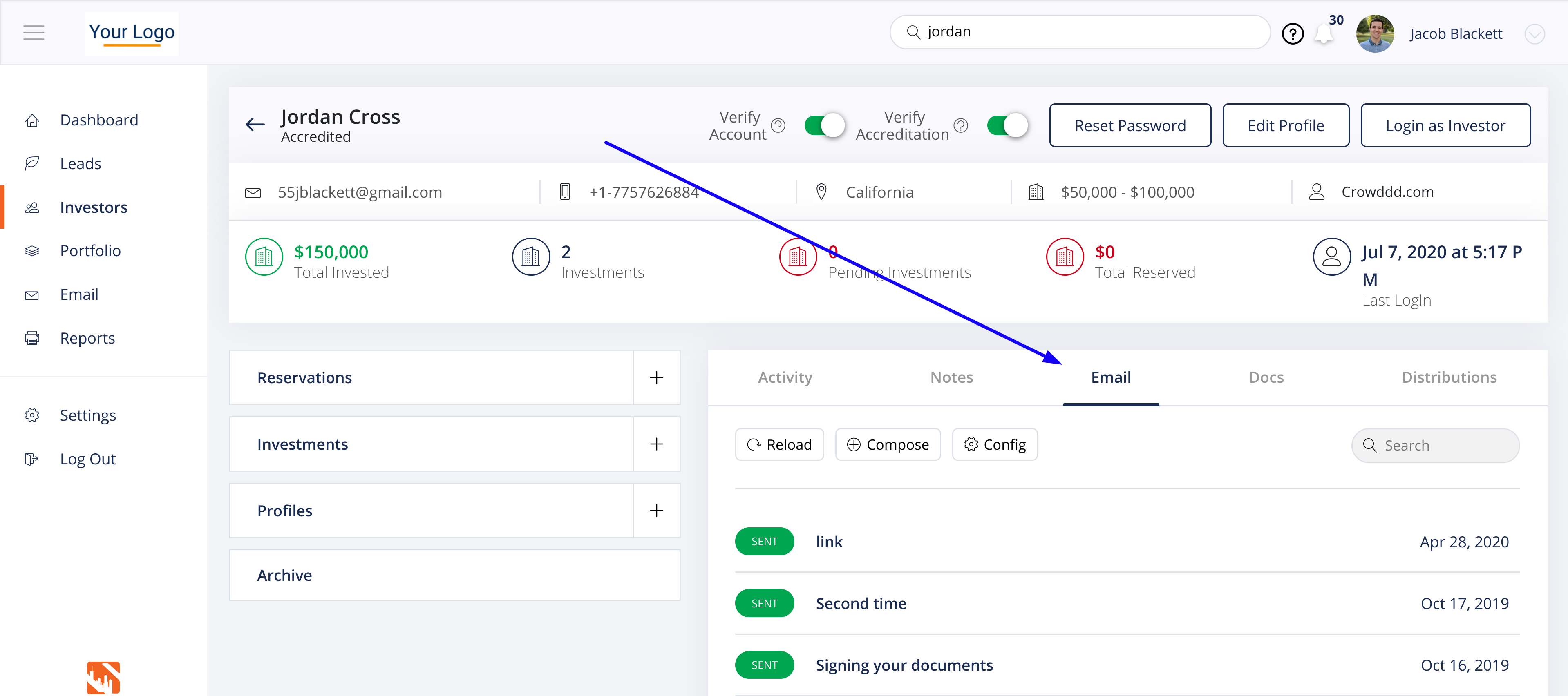Expand the Reservations section

pyautogui.click(x=656, y=378)
